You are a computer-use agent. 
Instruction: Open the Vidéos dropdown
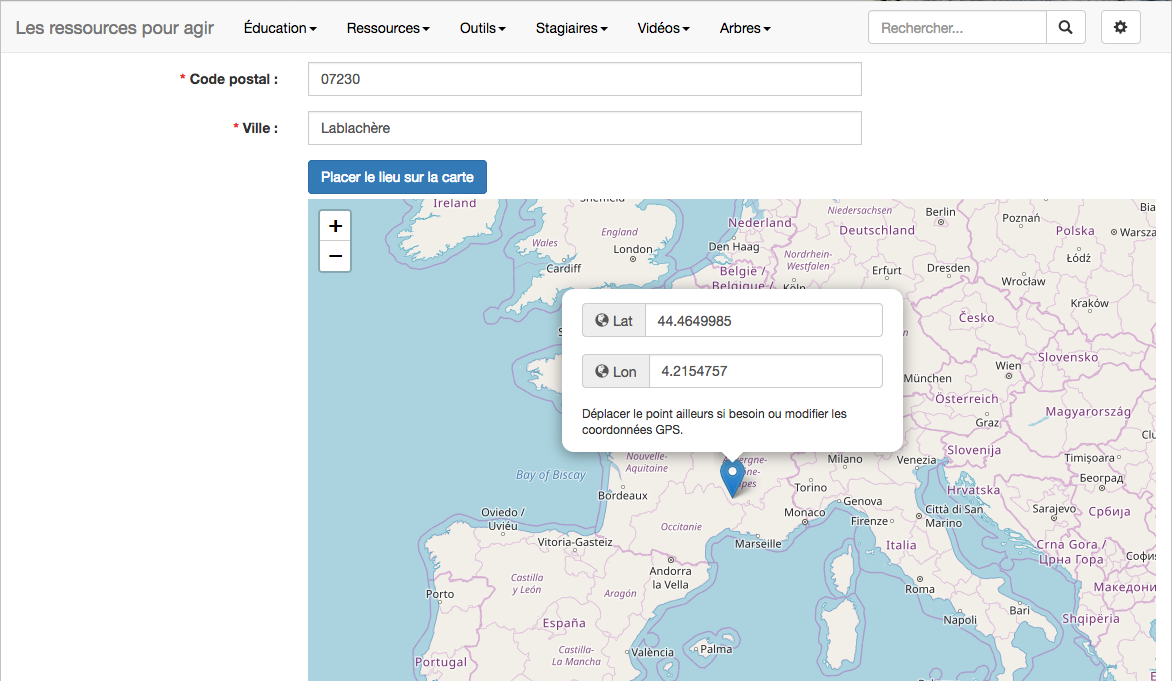coord(664,28)
